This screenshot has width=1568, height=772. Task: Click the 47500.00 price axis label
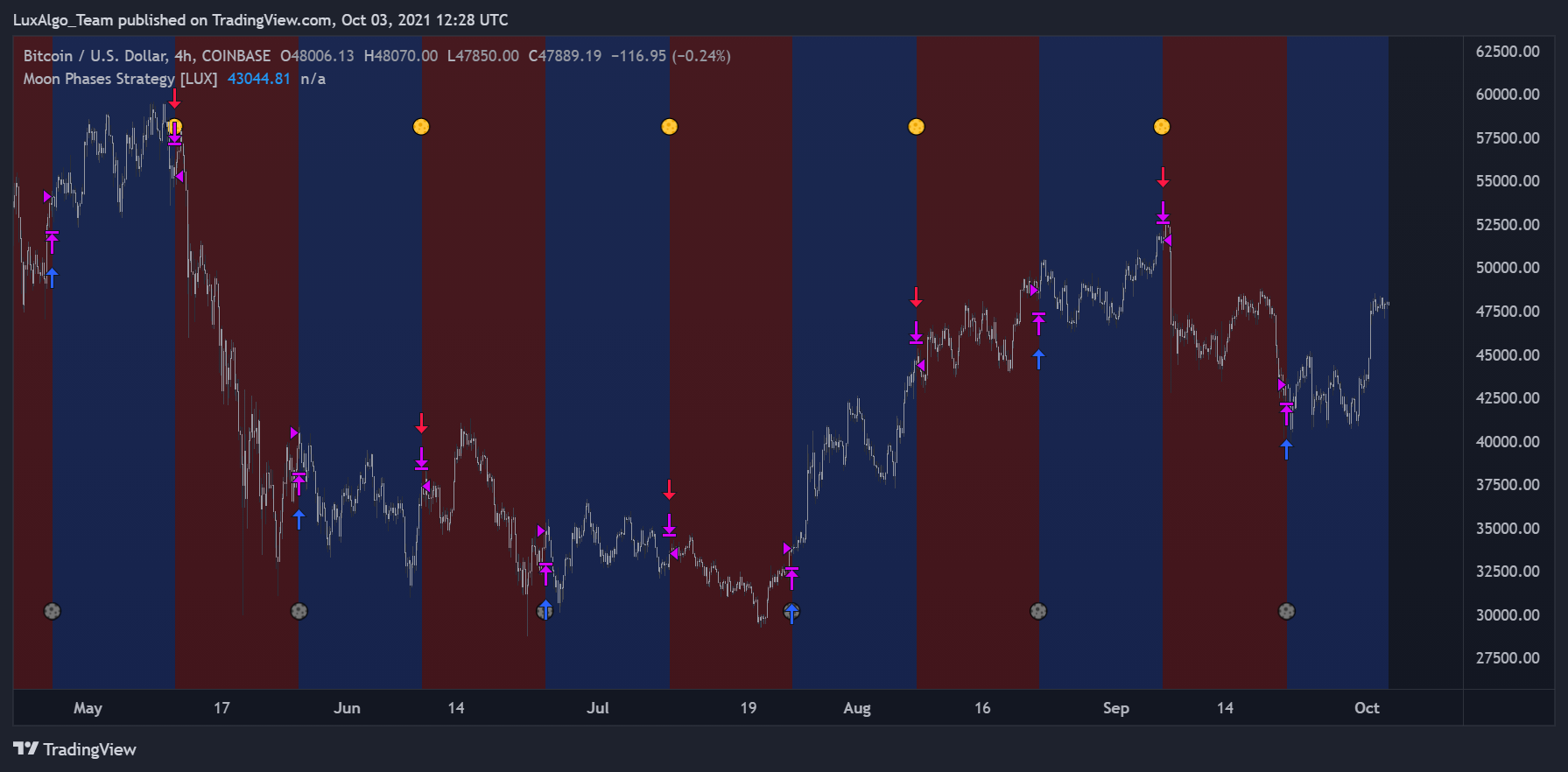click(x=1508, y=312)
